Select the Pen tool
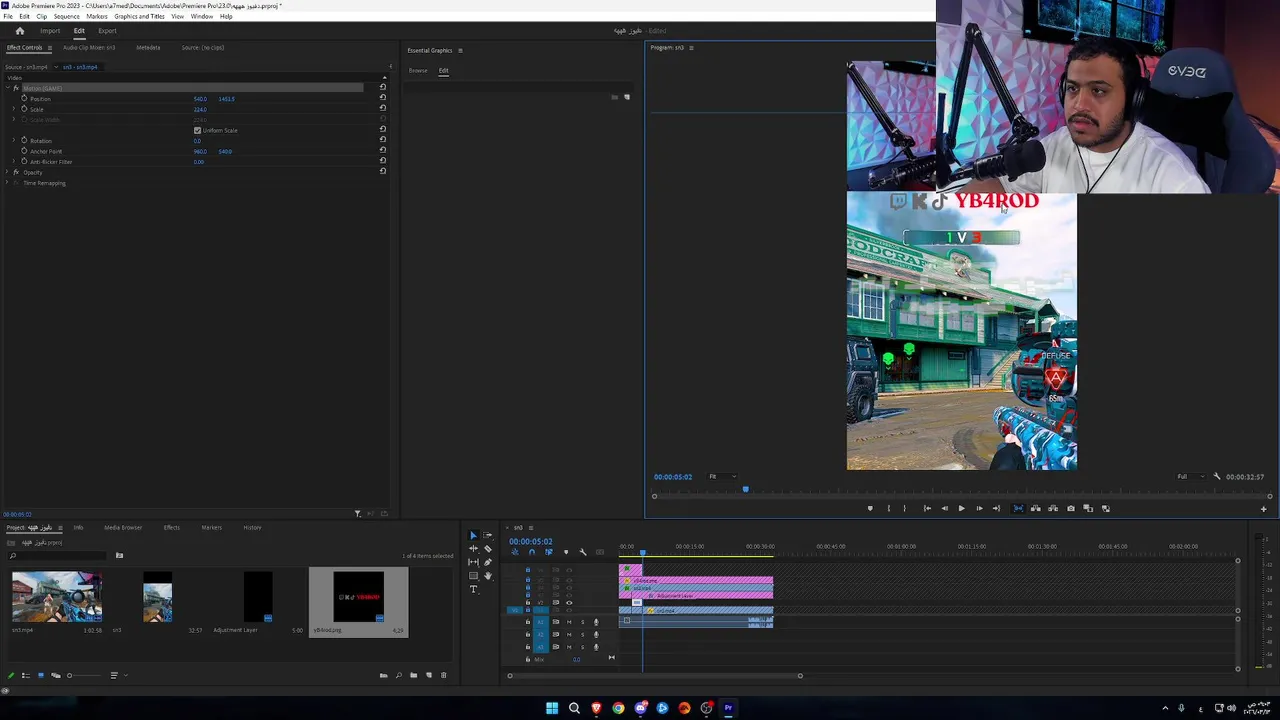 pyautogui.click(x=488, y=562)
